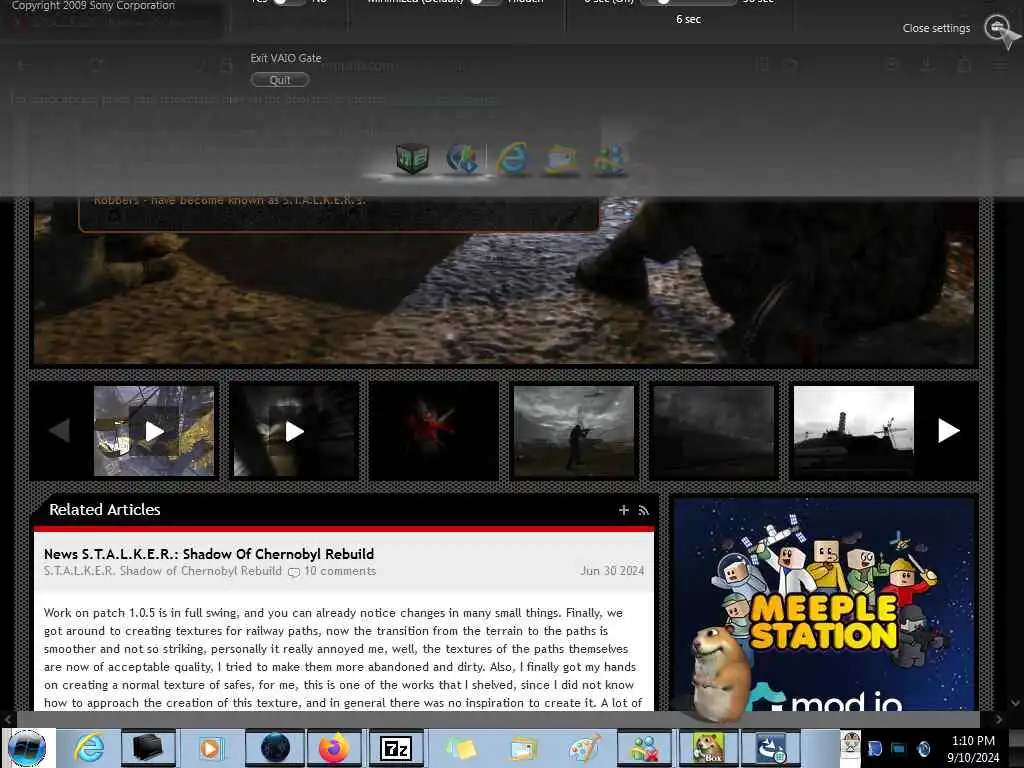This screenshot has width=1024, height=768.
Task: Play the second dark video thumbnail
Action: tap(295, 431)
